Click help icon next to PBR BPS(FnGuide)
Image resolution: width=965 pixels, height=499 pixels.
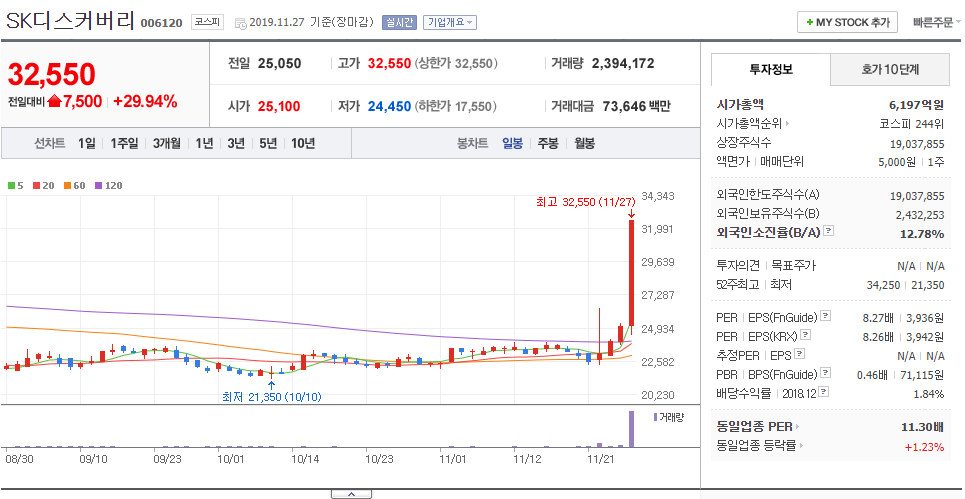click(825, 372)
